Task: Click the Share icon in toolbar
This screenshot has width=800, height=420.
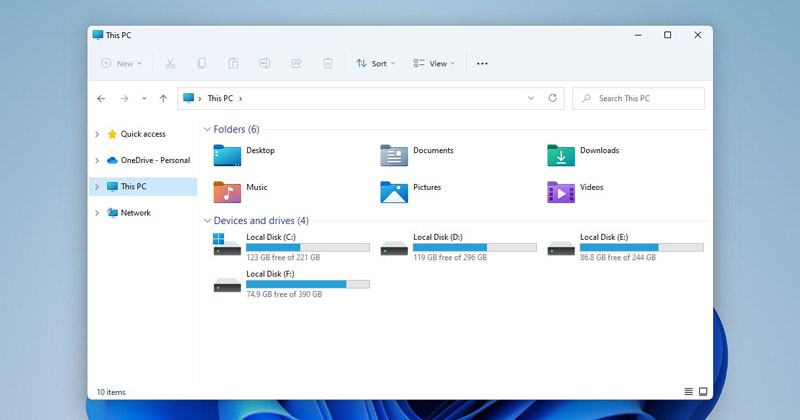Action: [296, 63]
